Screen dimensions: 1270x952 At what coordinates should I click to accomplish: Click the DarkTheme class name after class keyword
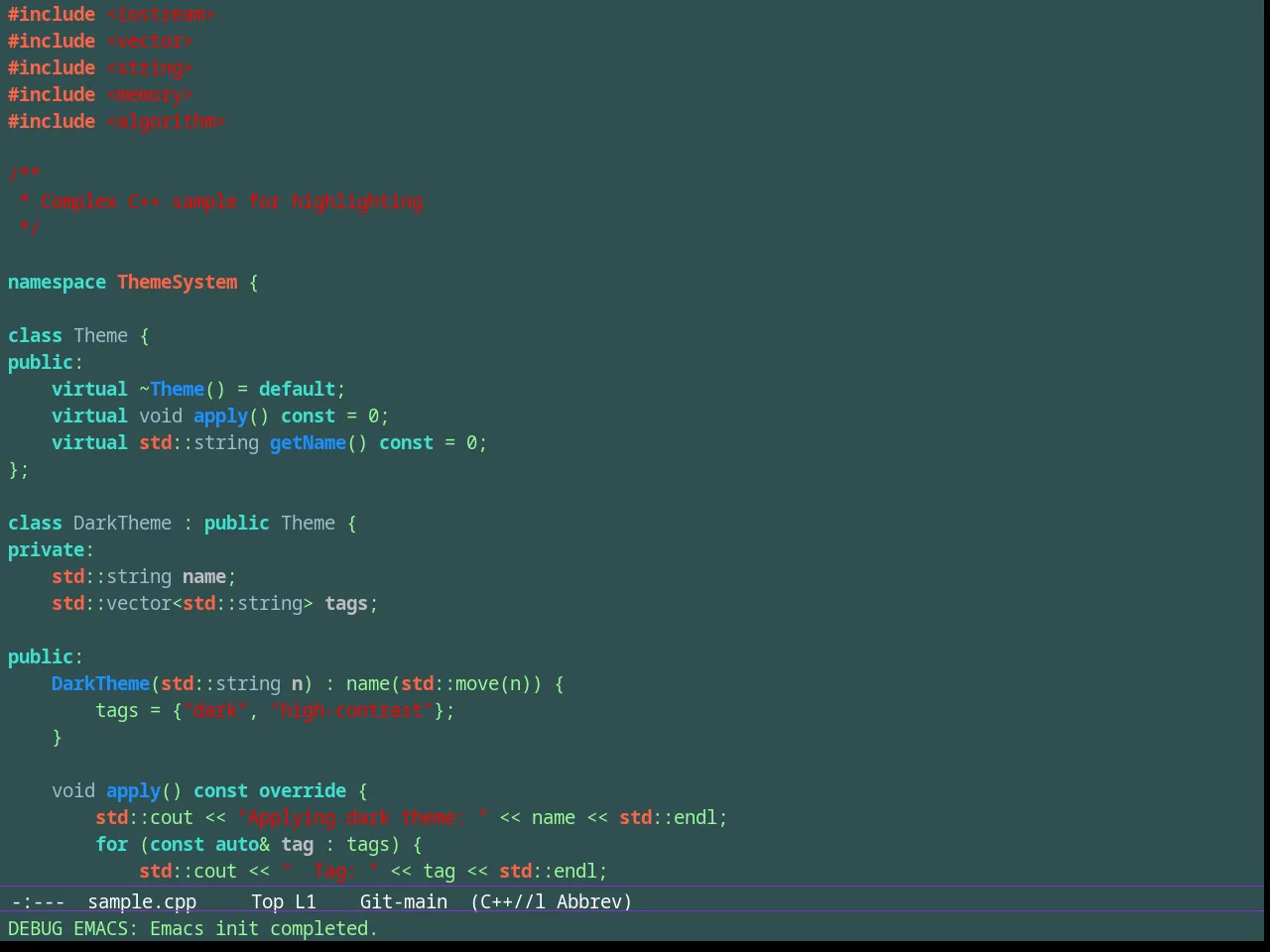122,523
